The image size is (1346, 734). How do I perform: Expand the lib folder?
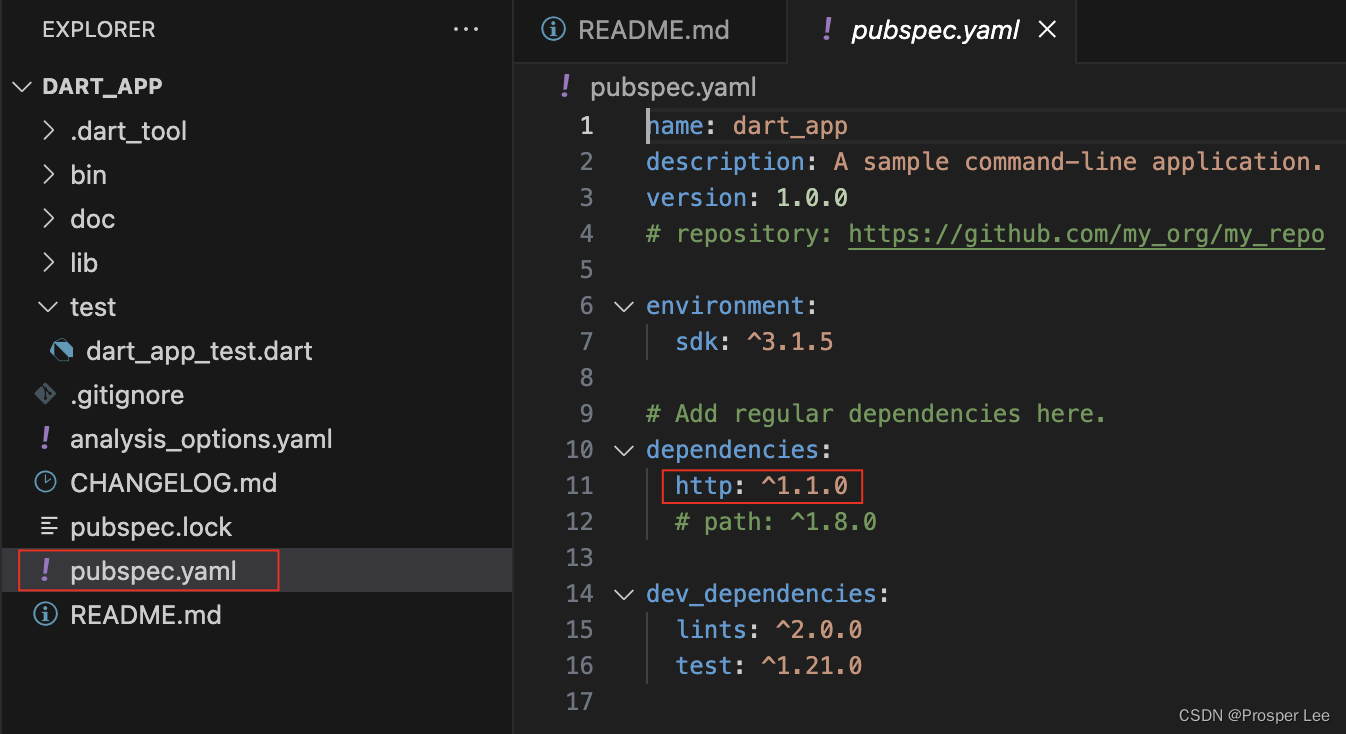(49, 263)
